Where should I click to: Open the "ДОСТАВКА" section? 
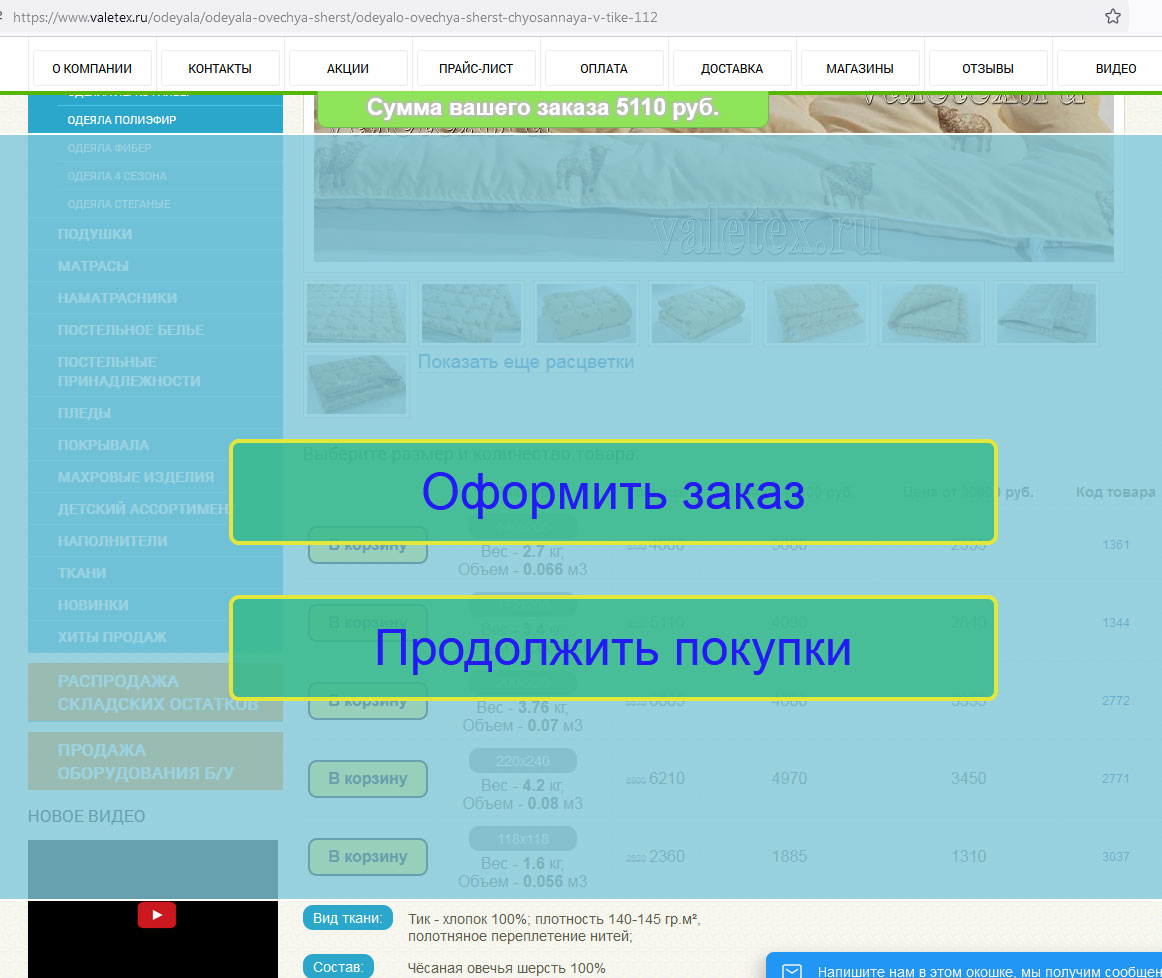pyautogui.click(x=731, y=67)
